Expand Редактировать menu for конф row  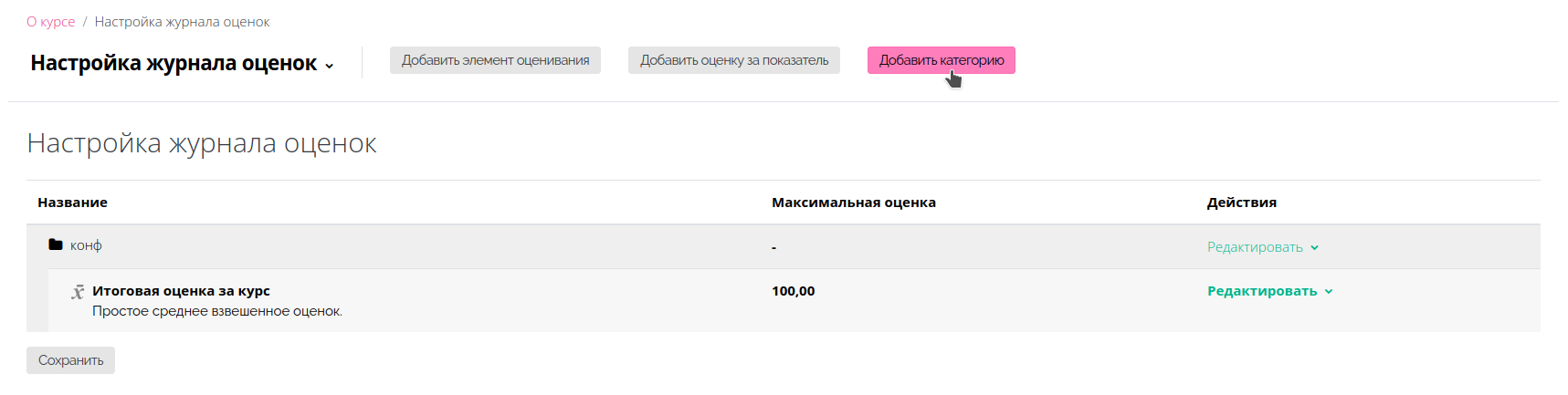click(1263, 247)
